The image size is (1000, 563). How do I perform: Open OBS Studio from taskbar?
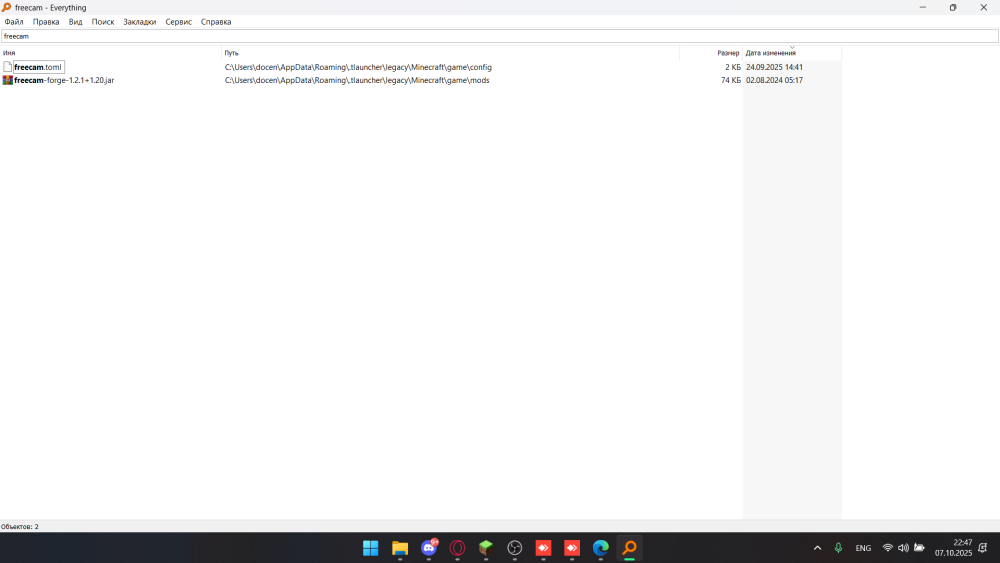pos(515,548)
